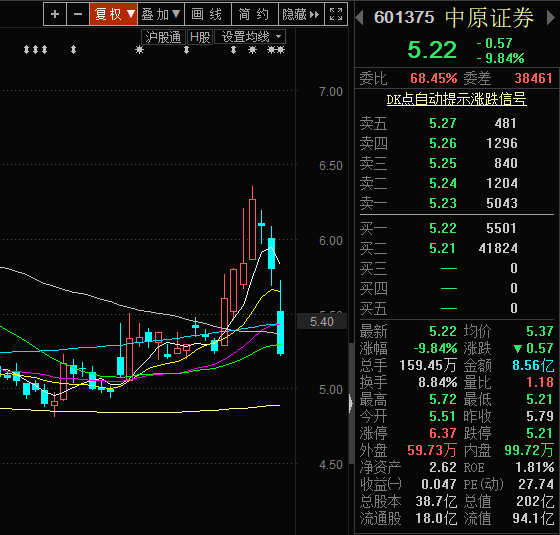
Task: Select 卖五 price 5.27
Action: [x=443, y=123]
